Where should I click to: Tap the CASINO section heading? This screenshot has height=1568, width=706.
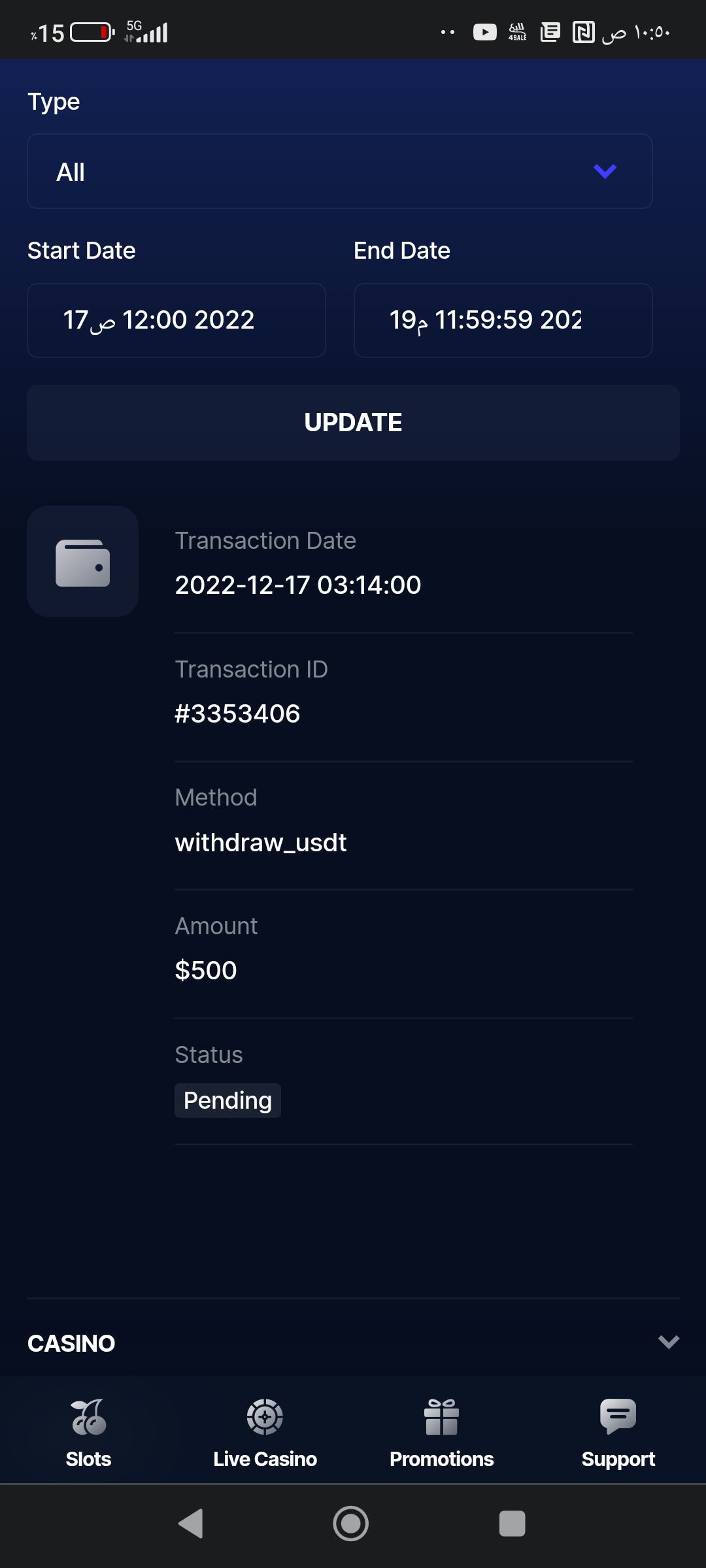pos(71,1343)
